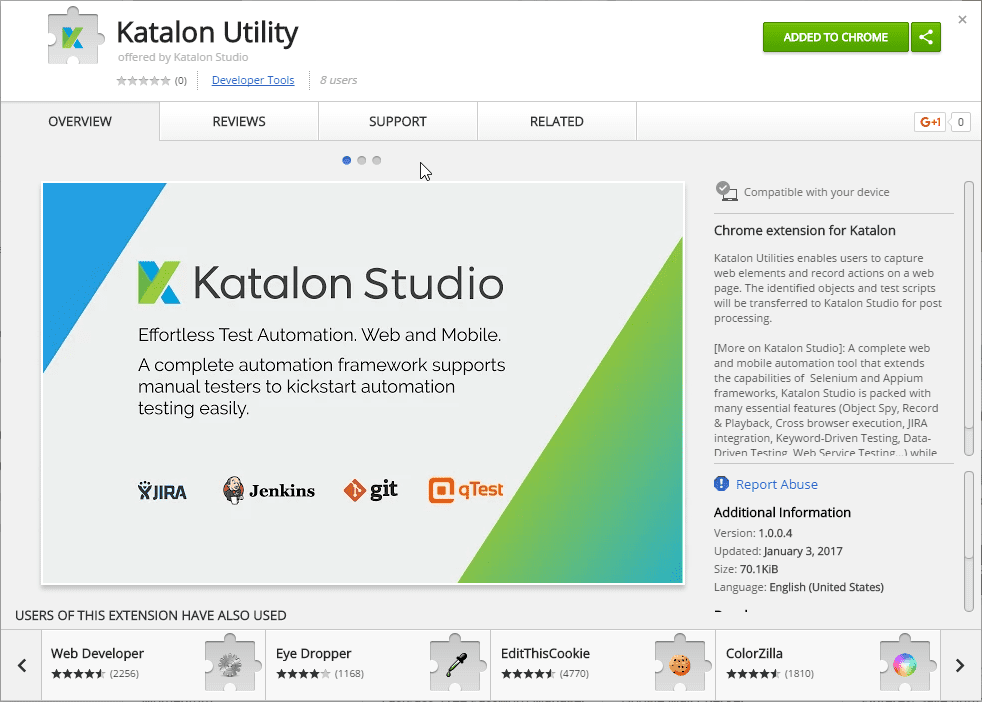This screenshot has height=702, width=982.
Task: Open the Web Developer extension card
Action: click(x=153, y=665)
